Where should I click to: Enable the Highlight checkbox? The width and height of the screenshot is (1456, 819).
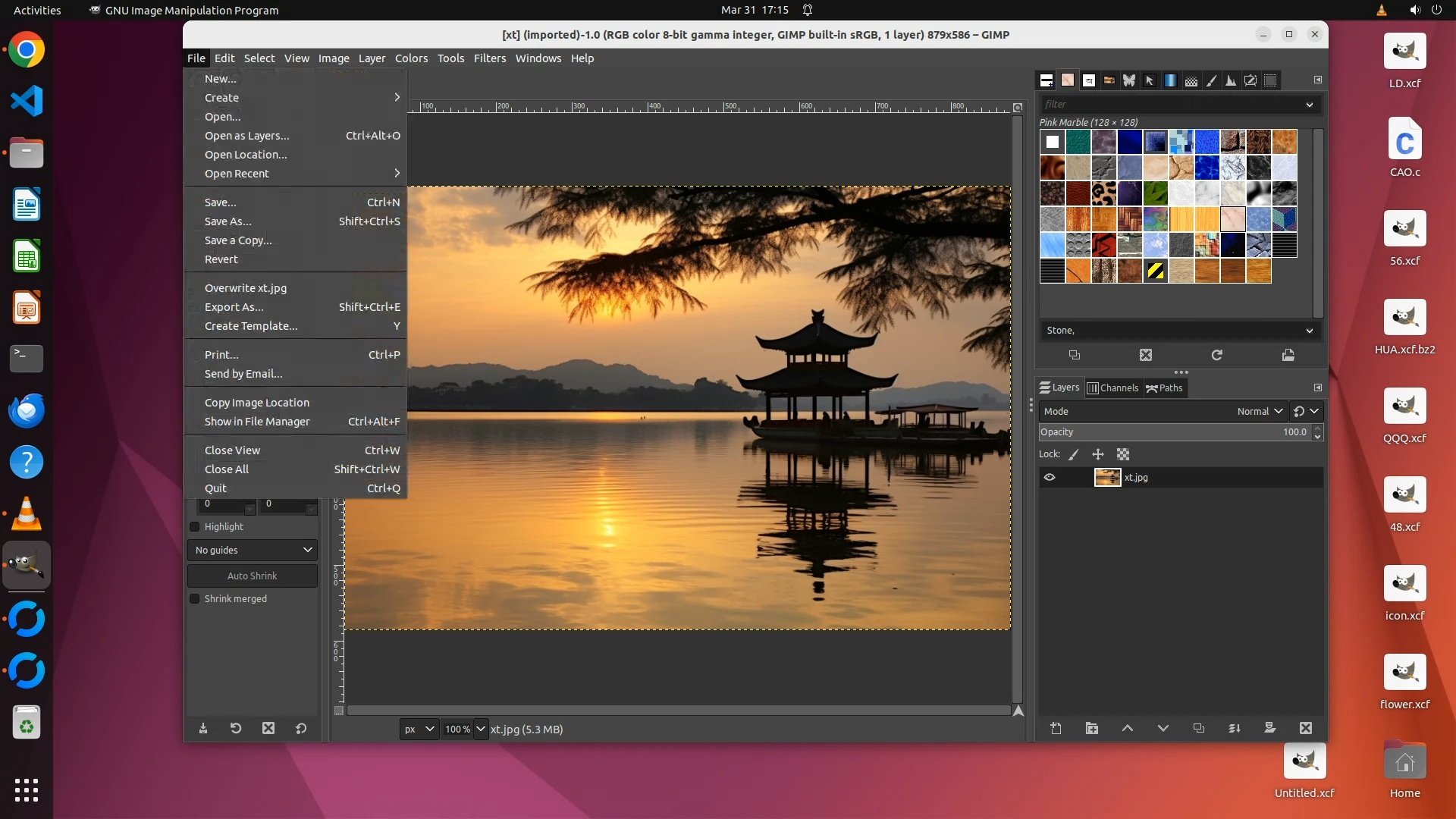195,526
